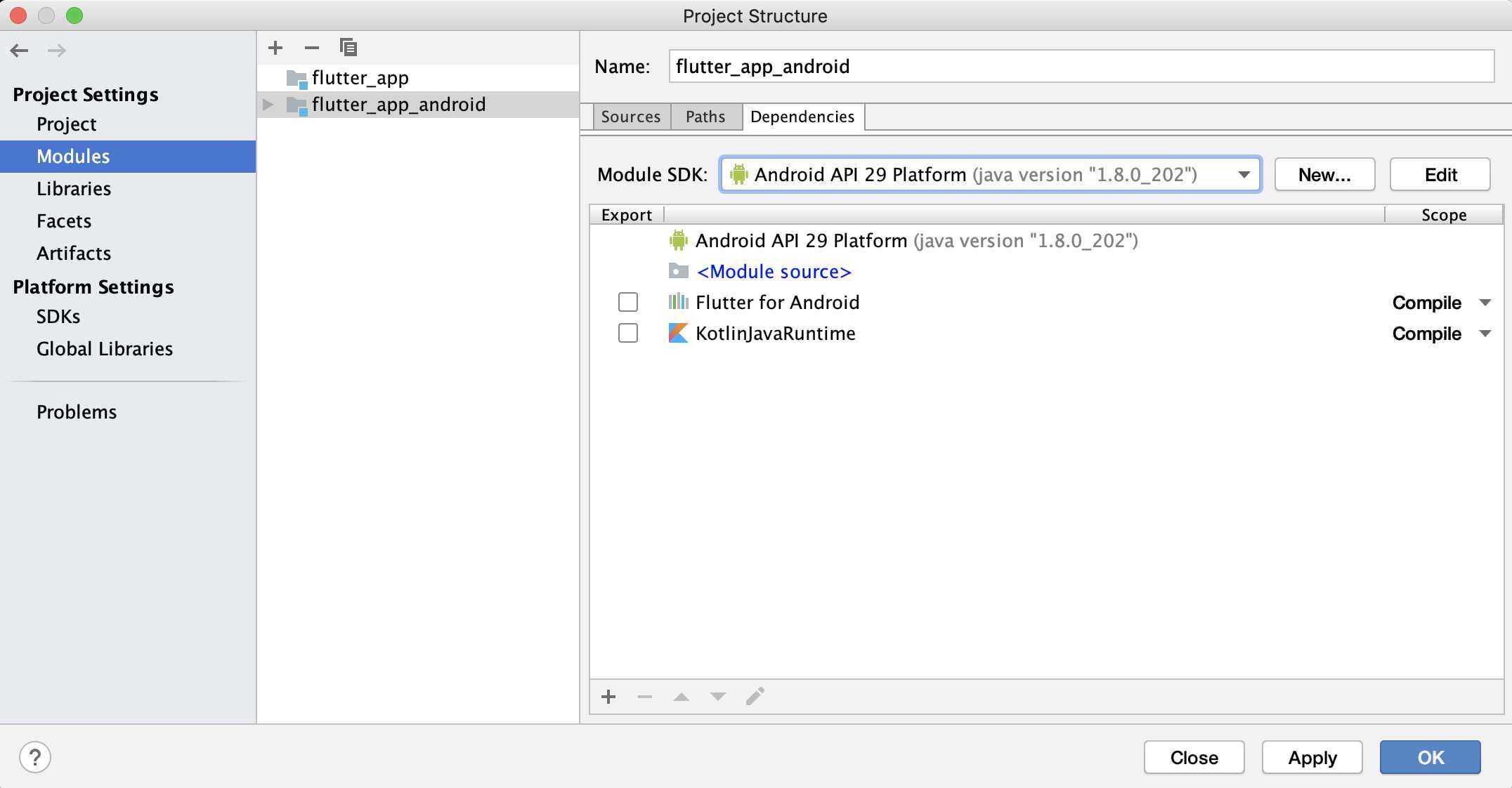This screenshot has height=788, width=1512.
Task: Switch to the Paths tab
Action: pos(705,117)
